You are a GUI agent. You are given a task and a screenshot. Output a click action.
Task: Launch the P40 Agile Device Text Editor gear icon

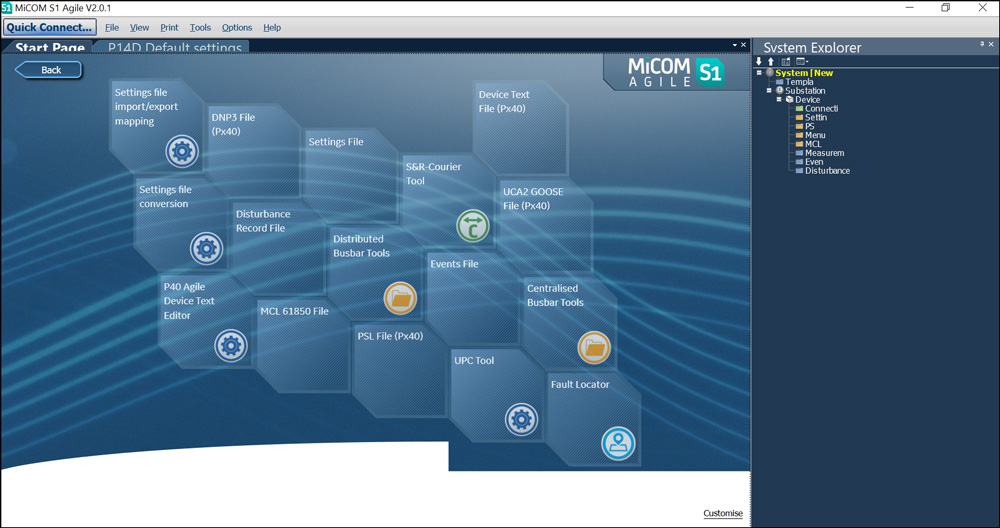tap(231, 346)
